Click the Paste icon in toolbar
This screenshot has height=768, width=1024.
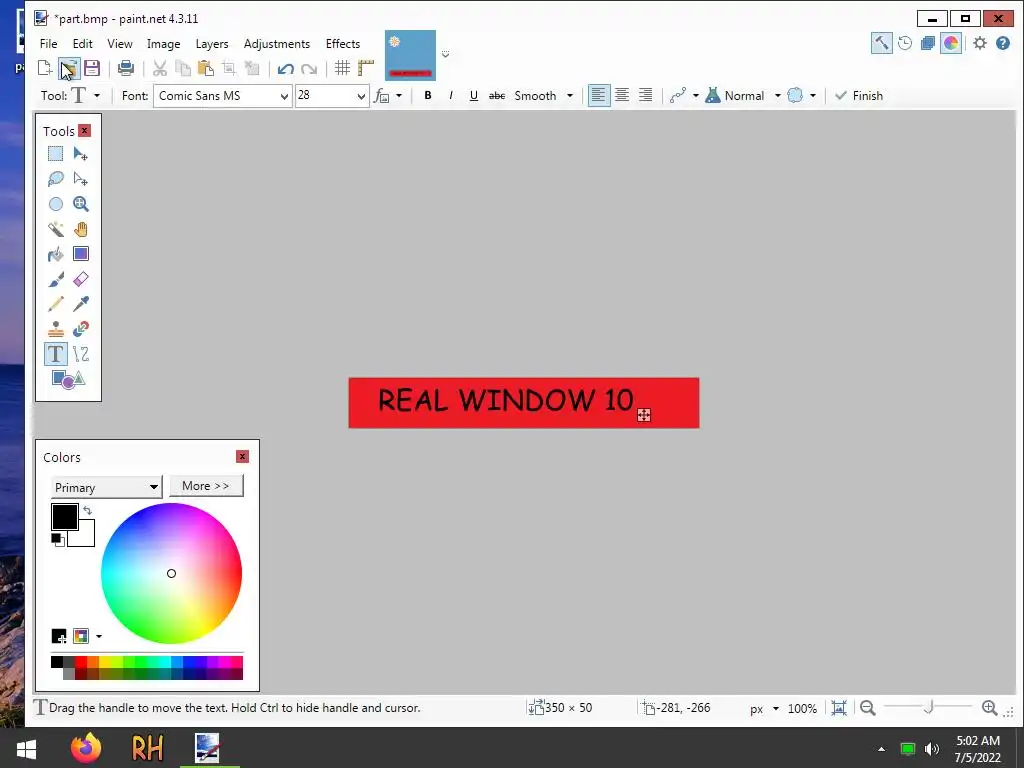click(206, 68)
